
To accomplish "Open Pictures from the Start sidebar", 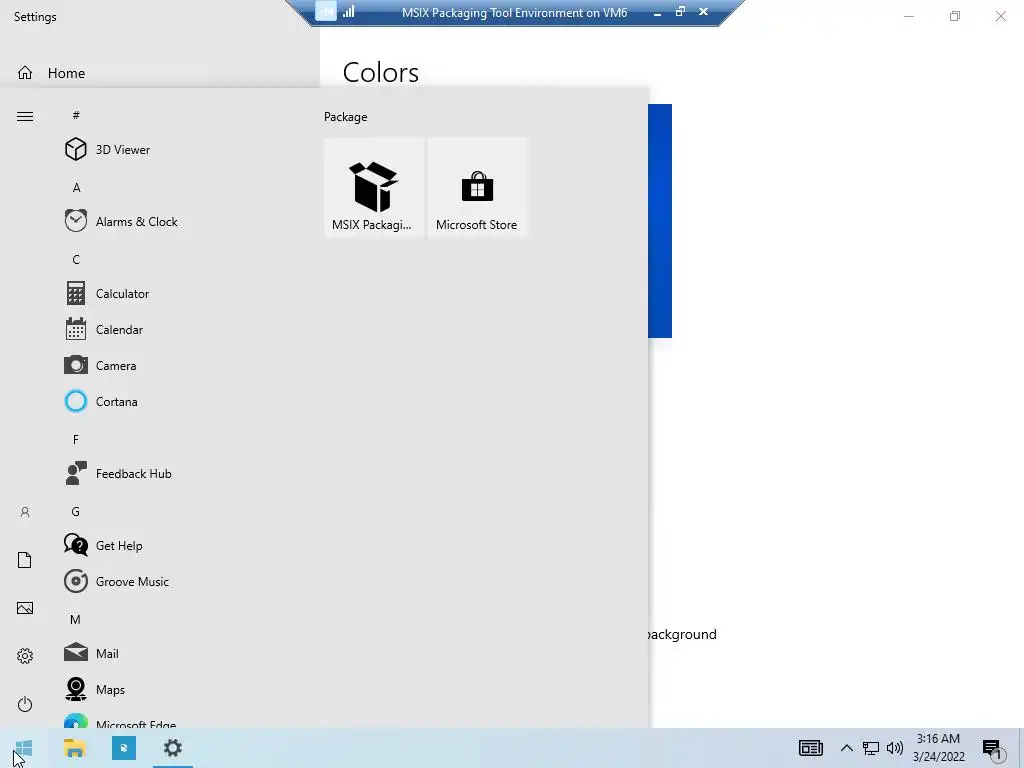I will 25,608.
